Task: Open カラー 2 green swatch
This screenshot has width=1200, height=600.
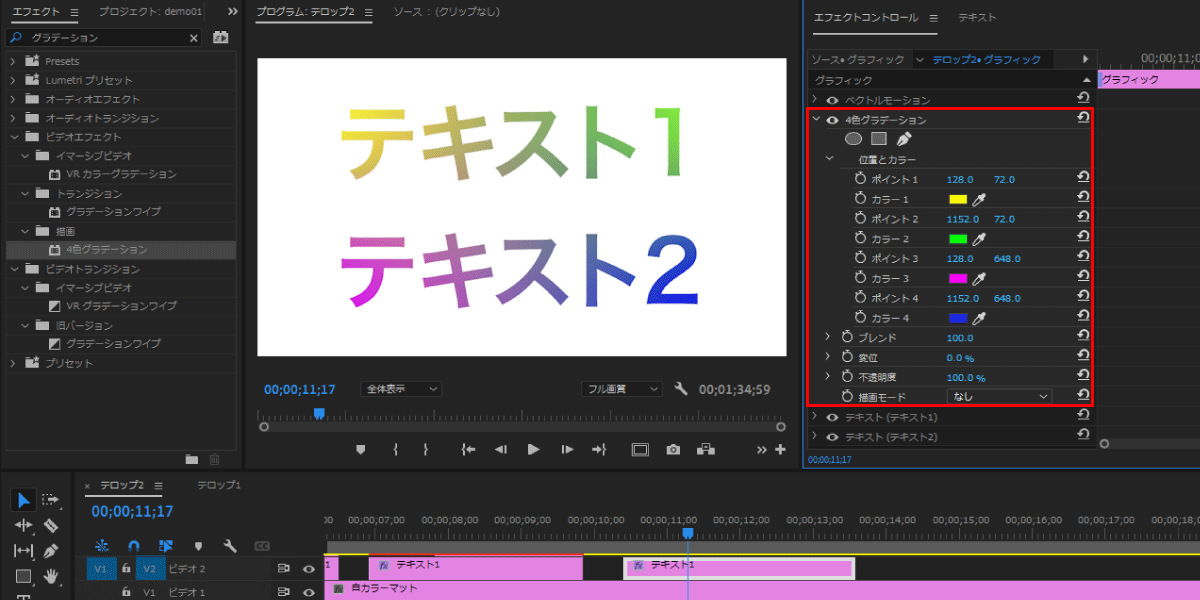Action: [957, 239]
